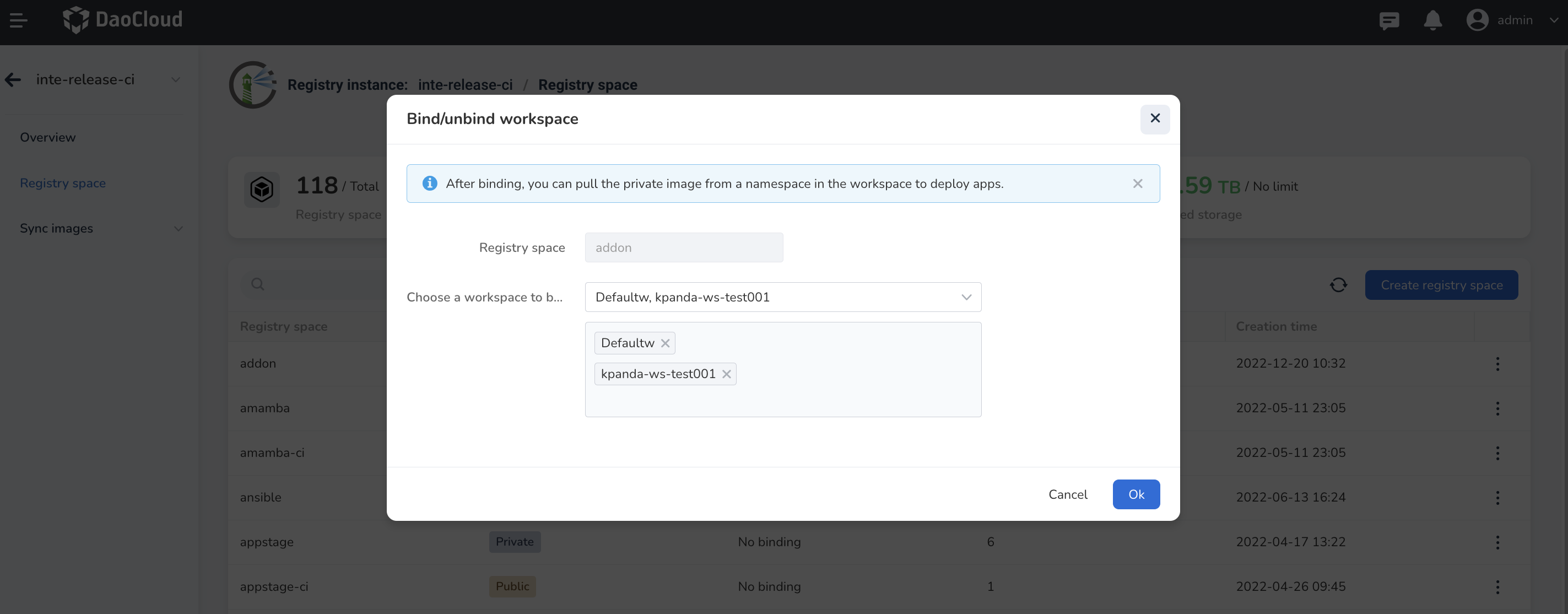The image size is (1568, 614).
Task: Click the 2022-06-13 16:24 creation time
Action: pos(1290,497)
